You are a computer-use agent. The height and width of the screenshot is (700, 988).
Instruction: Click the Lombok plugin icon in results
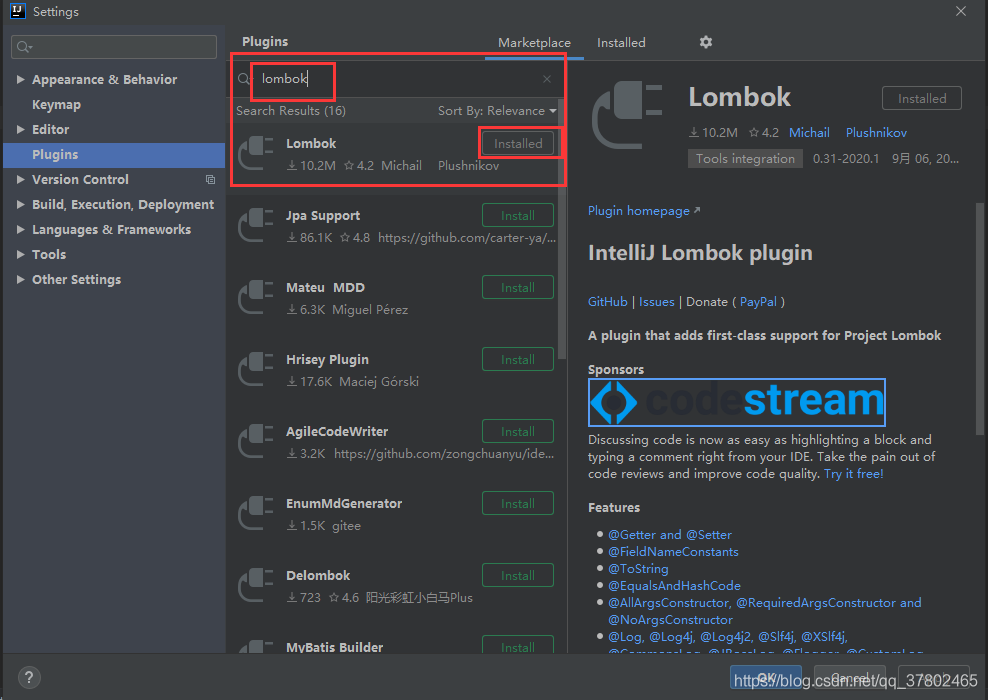(256, 154)
